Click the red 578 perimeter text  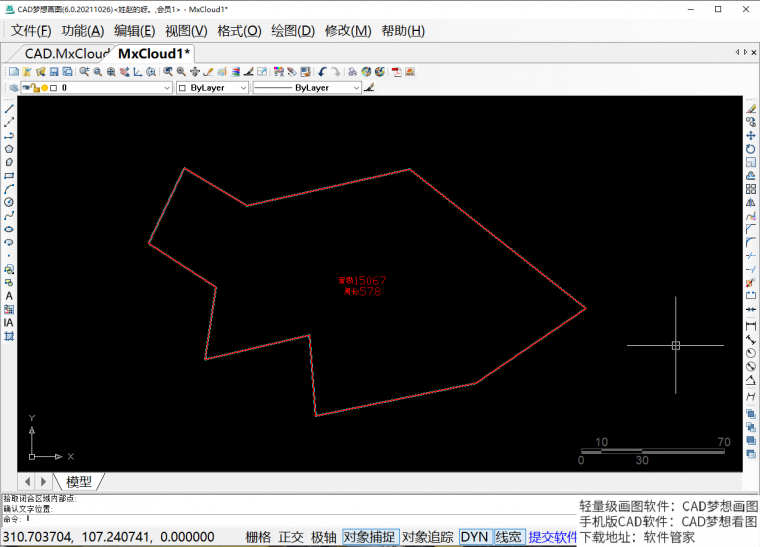(x=370, y=292)
